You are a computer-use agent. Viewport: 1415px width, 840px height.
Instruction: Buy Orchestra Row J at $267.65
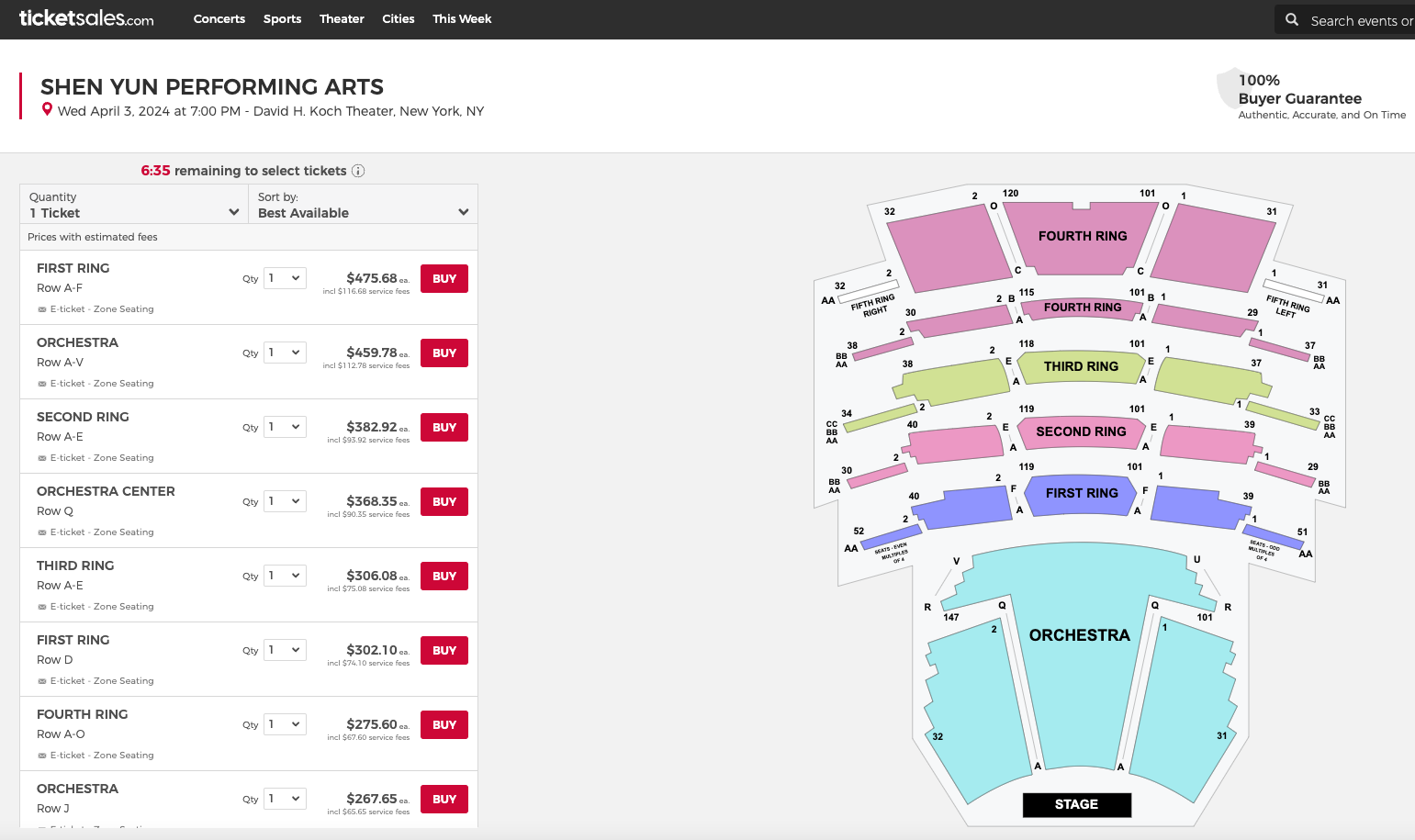tap(444, 799)
